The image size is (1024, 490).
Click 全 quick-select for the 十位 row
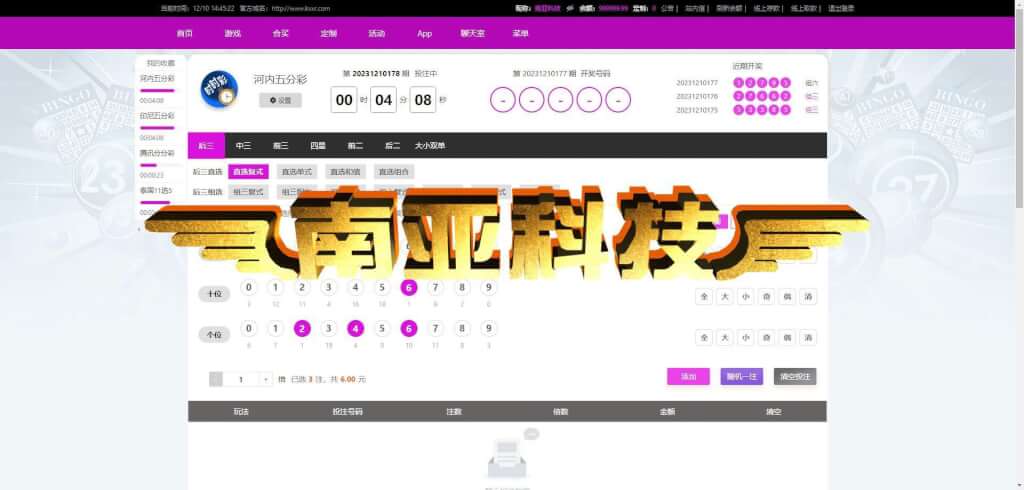tap(704, 297)
